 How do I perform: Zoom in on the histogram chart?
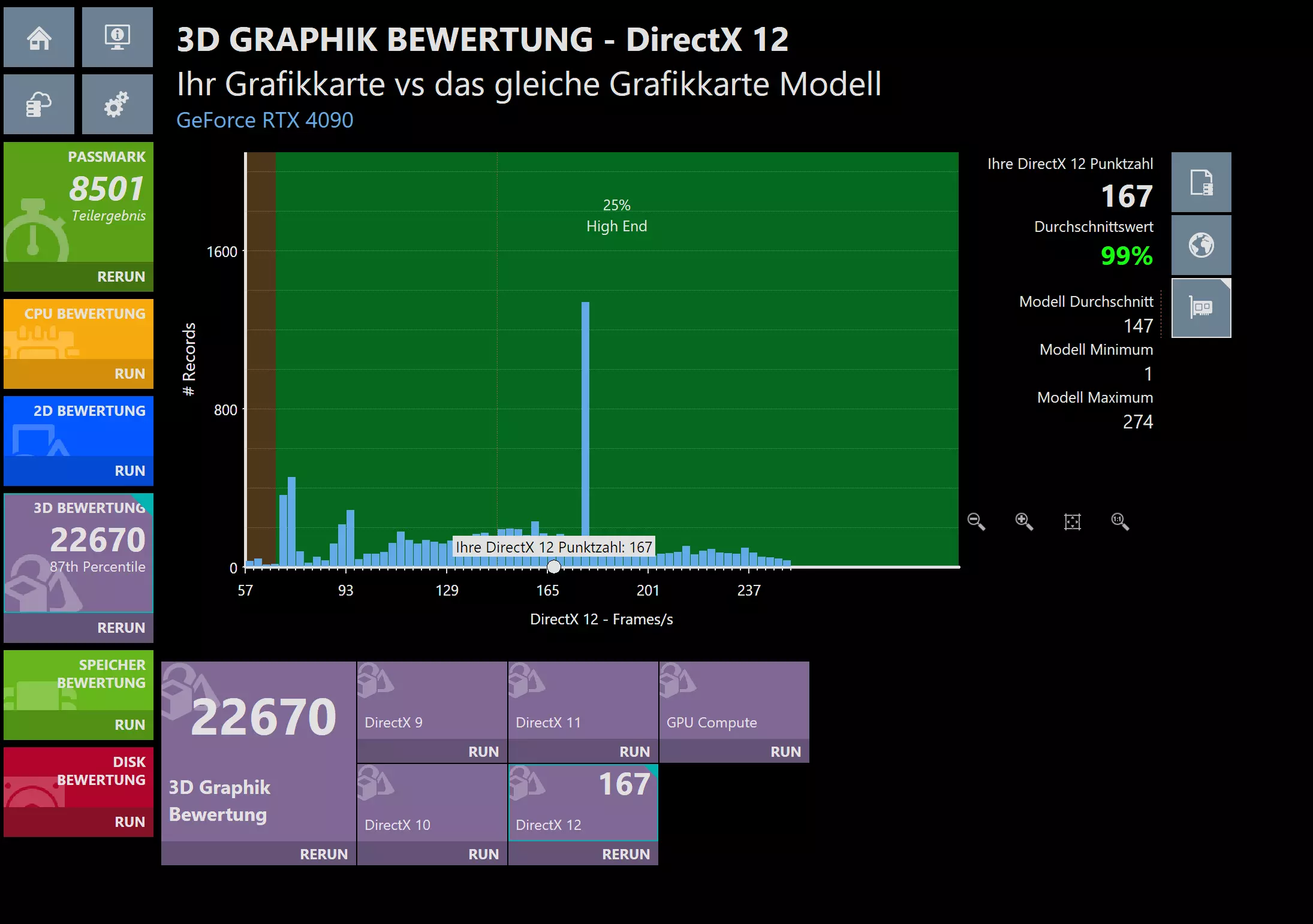(x=1024, y=521)
